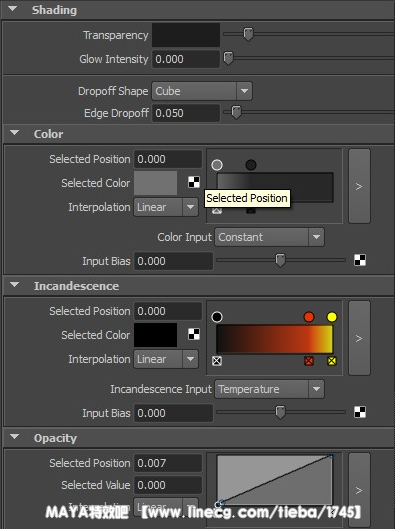Open the Incandescence Input Temperature dropdown
Screen dimensions: 395x529
tap(269, 389)
